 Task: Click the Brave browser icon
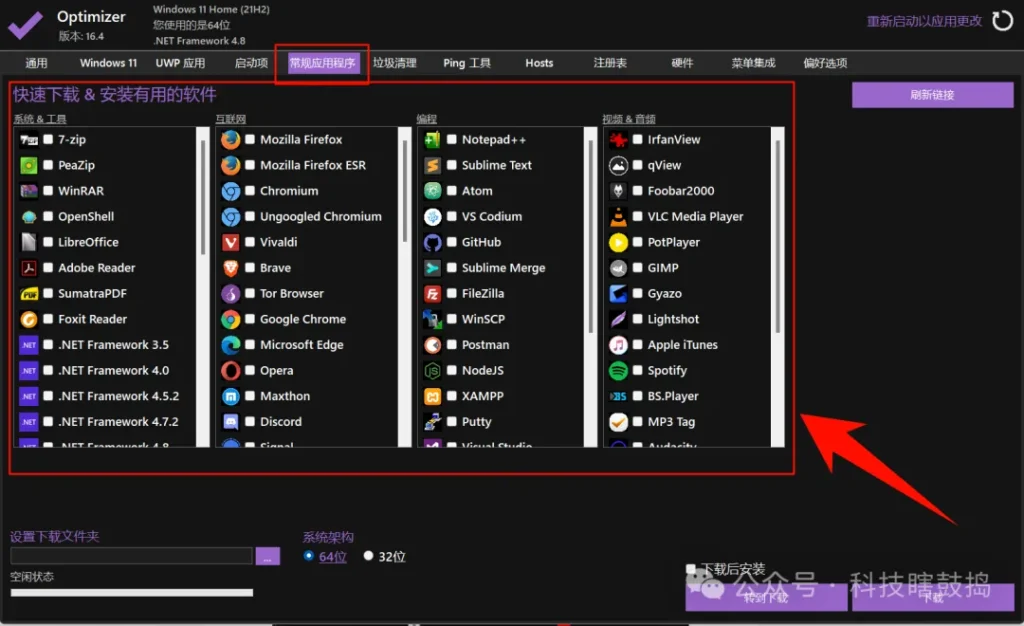click(231, 268)
